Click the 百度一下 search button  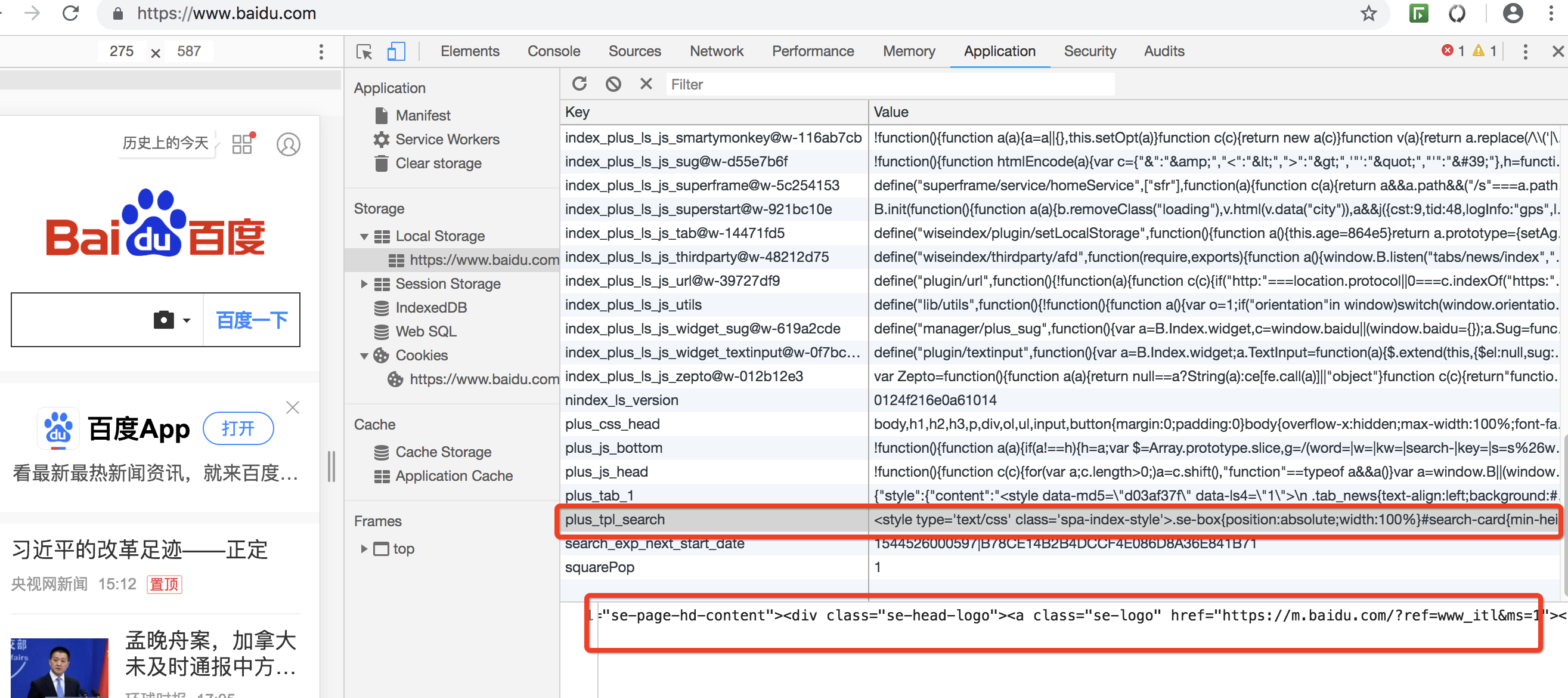point(252,320)
